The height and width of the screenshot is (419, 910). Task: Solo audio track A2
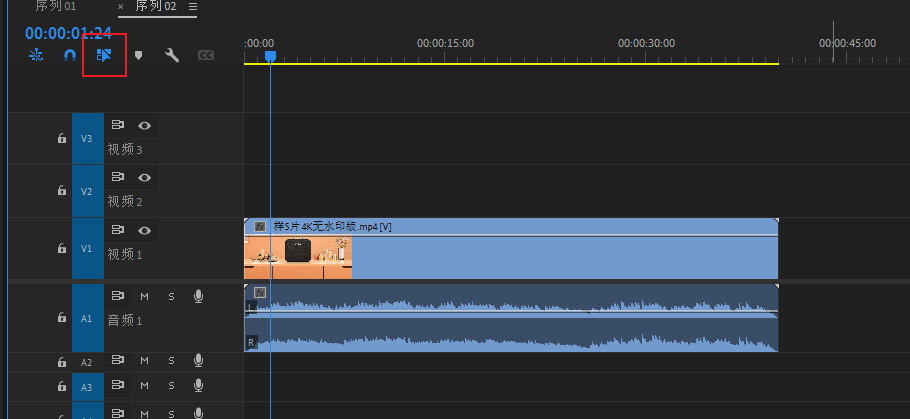(171, 361)
